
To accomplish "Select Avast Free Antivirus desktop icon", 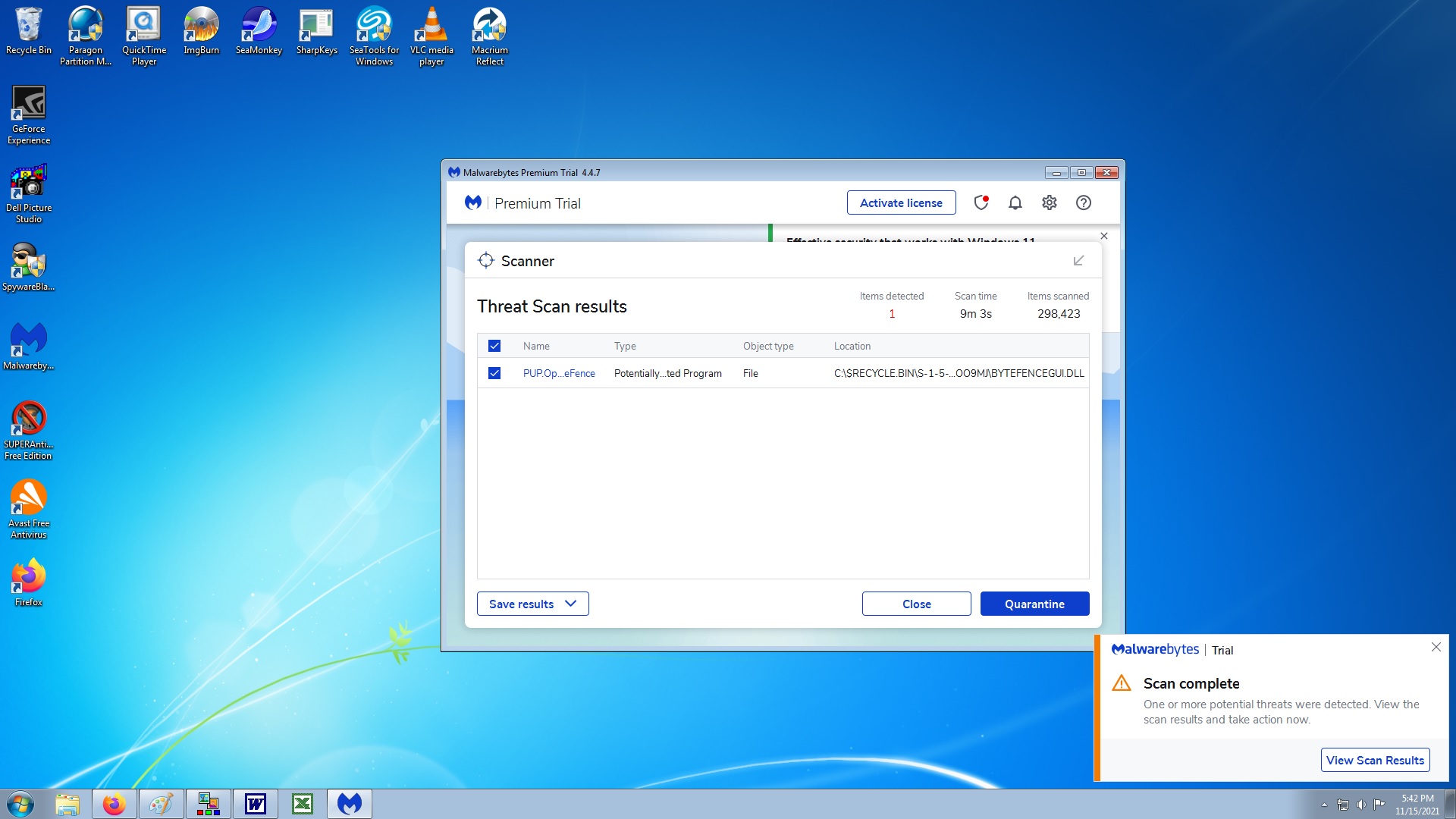I will pos(29,510).
